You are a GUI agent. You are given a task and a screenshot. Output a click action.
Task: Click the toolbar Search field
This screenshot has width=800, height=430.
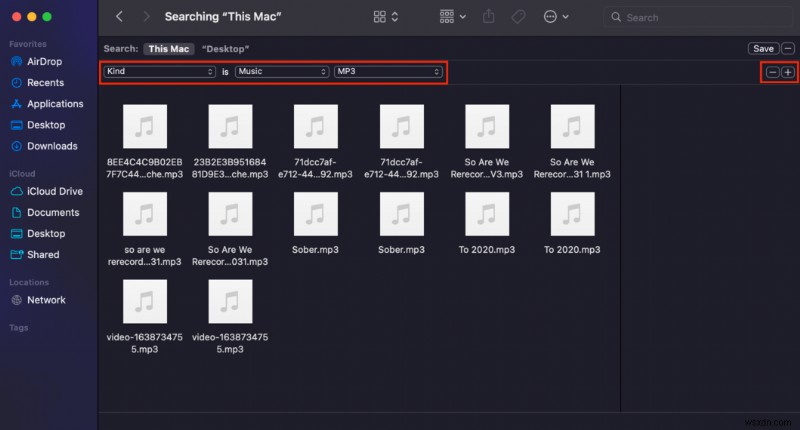click(x=697, y=17)
